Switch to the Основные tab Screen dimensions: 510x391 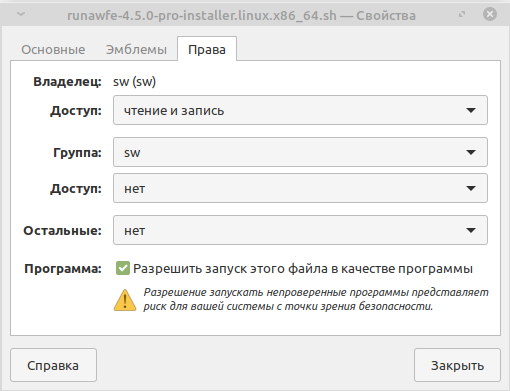[53, 49]
